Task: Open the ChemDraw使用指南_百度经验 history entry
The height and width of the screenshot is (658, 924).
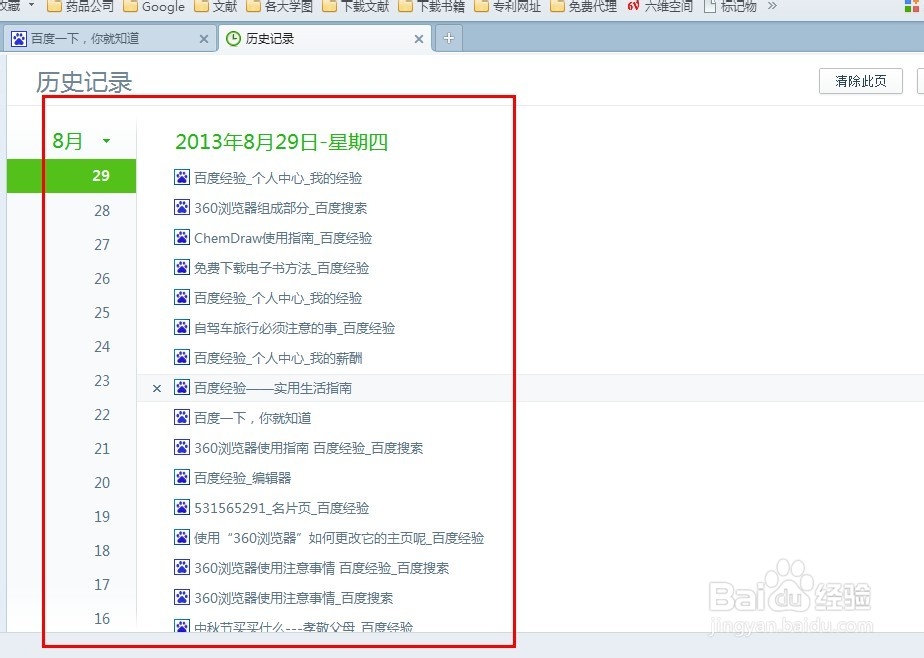Action: (x=283, y=238)
